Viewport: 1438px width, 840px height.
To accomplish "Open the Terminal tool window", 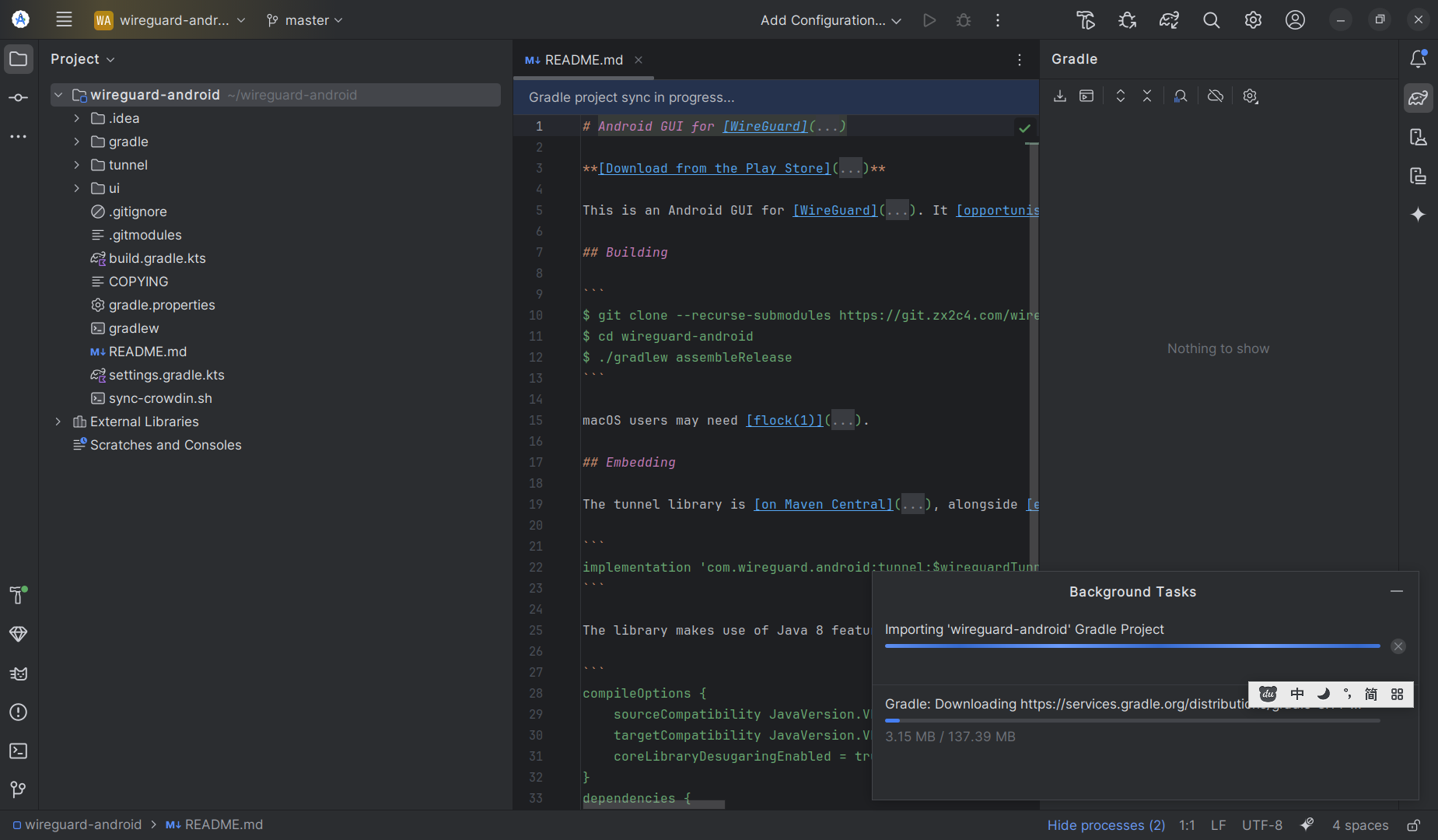I will point(19,751).
